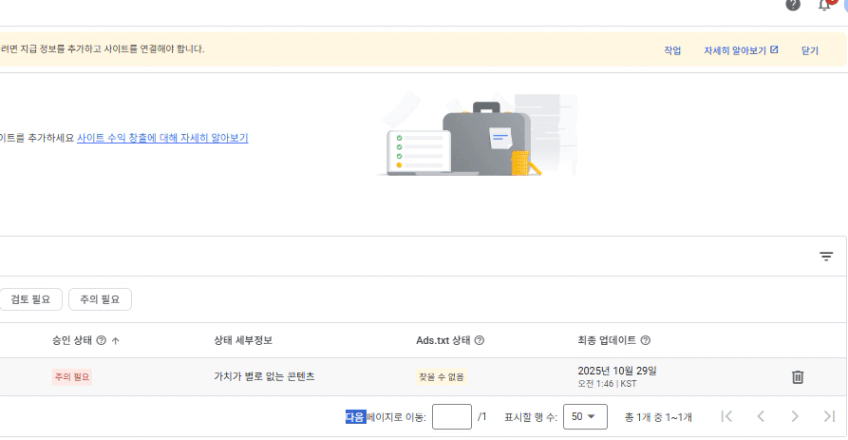This screenshot has width=848, height=440.
Task: Toggle sort arrow next to 승인 상태
Action: coord(115,341)
